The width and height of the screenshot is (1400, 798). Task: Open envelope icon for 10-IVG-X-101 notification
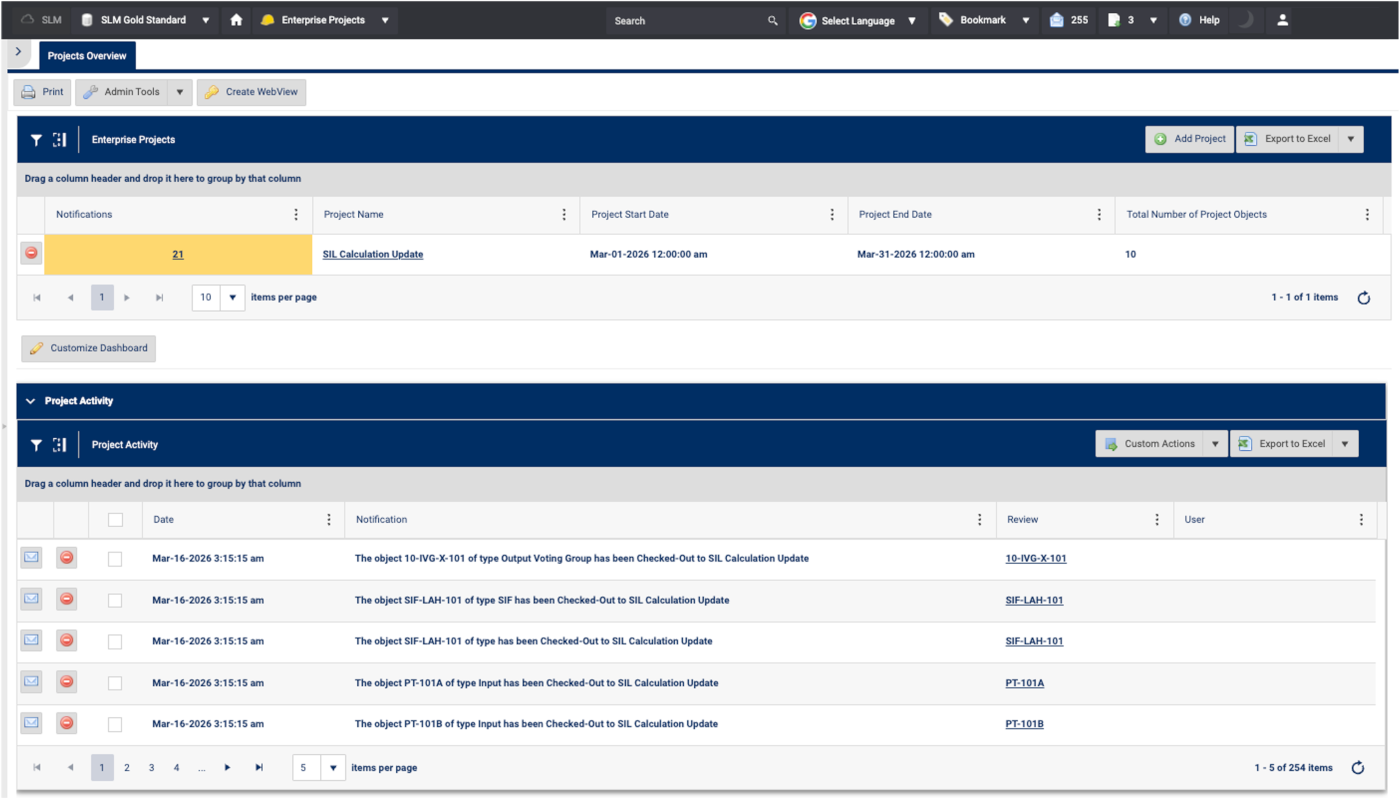tap(31, 558)
